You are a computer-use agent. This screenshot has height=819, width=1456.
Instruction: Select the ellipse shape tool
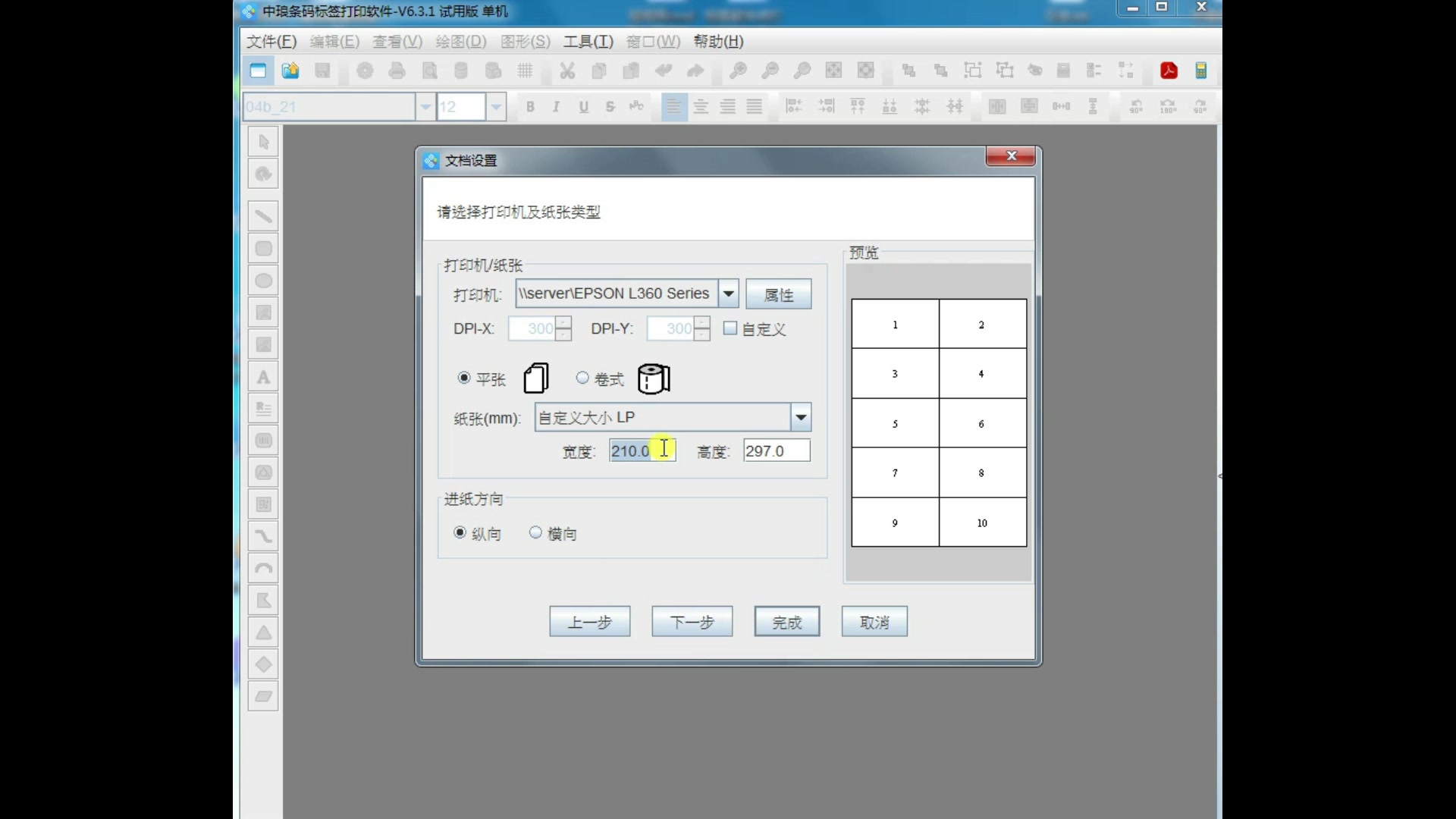[x=263, y=281]
